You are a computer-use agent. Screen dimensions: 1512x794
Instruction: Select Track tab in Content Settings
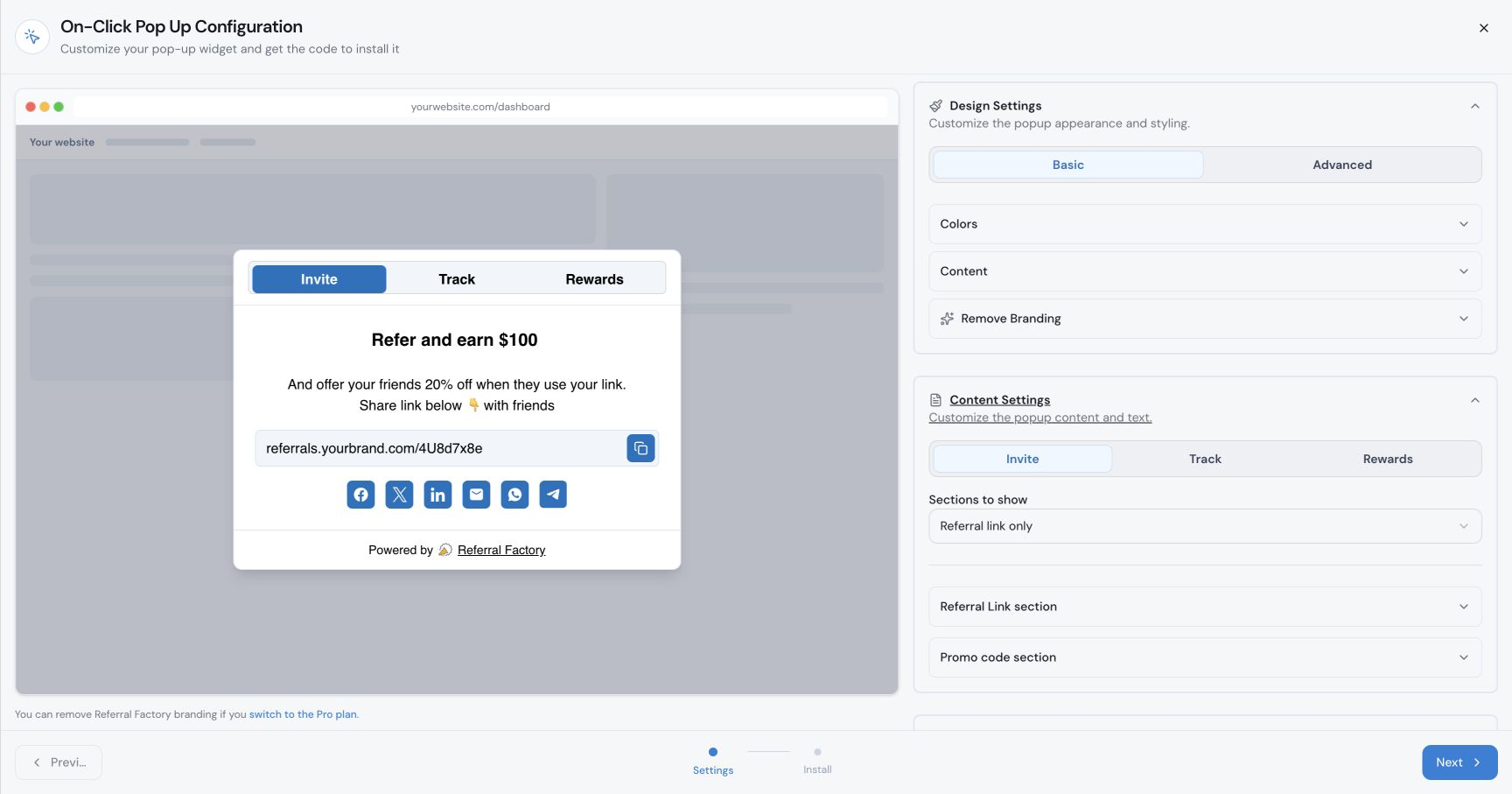pos(1205,459)
